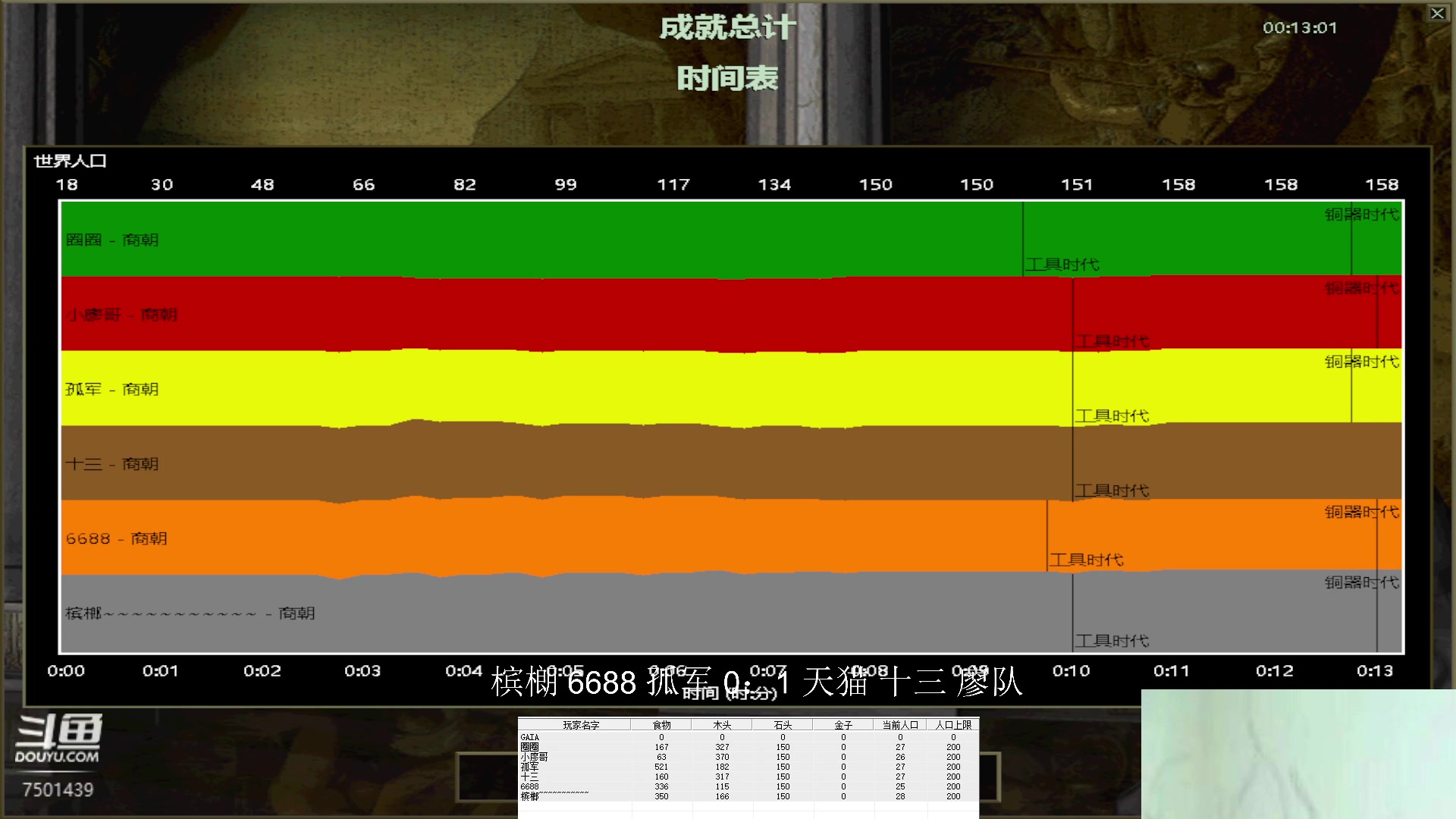
Task: Click the 铜器时代 marker in 小廖哥's red band
Action: (1362, 288)
